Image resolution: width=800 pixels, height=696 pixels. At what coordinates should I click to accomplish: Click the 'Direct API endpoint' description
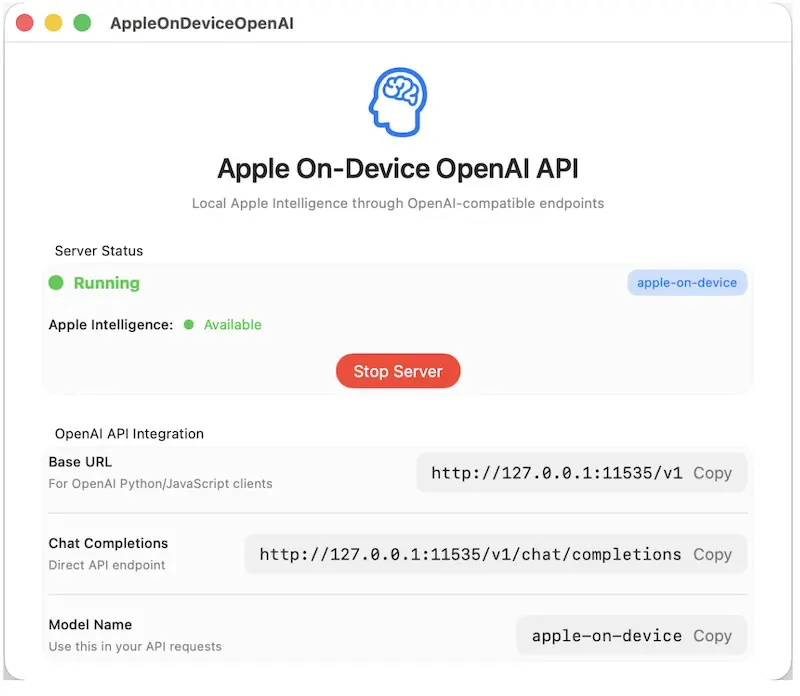(x=107, y=565)
